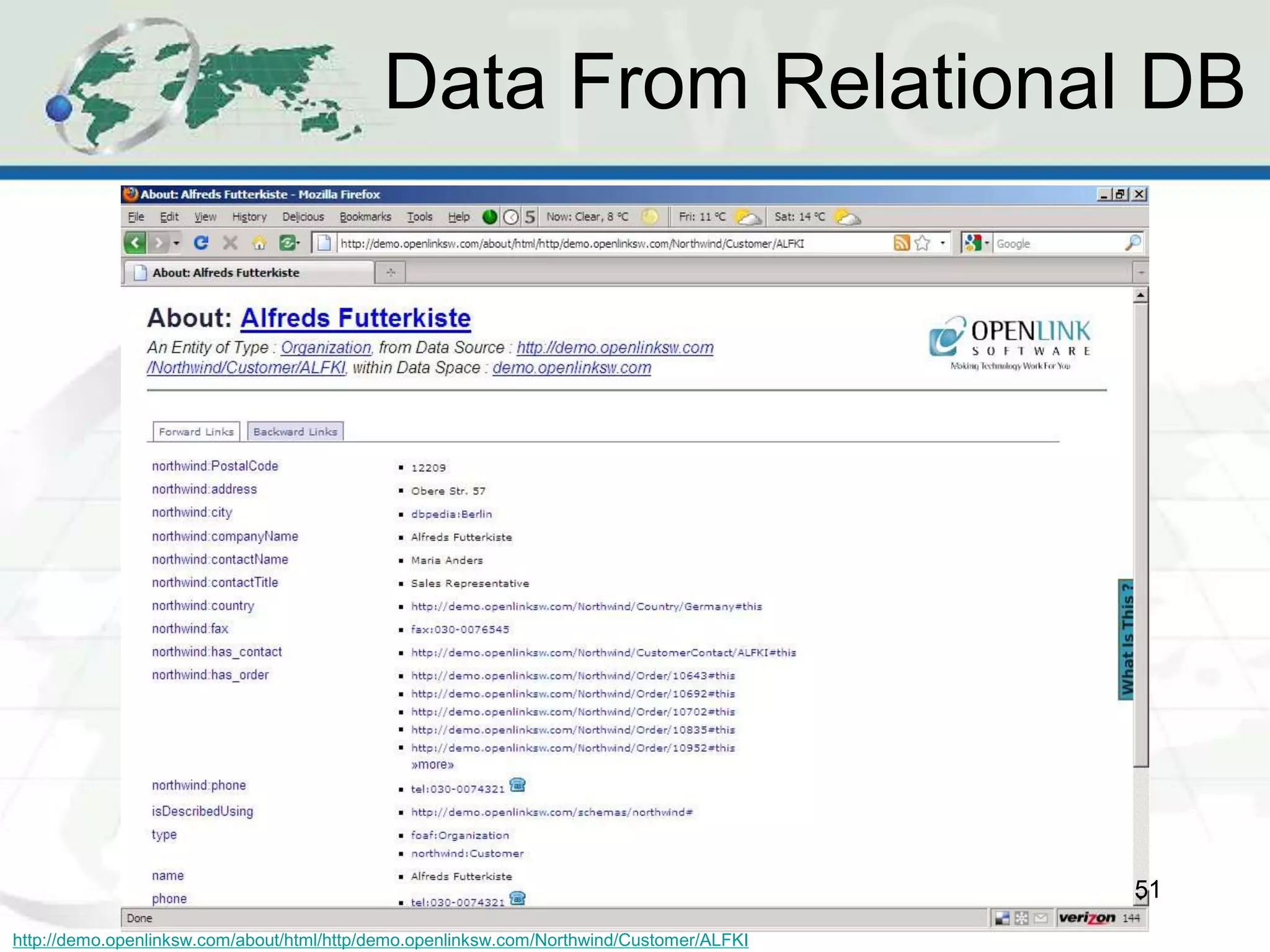This screenshot has width=1270, height=952.
Task: Click the RSS feed icon in the address bar
Action: coord(901,243)
